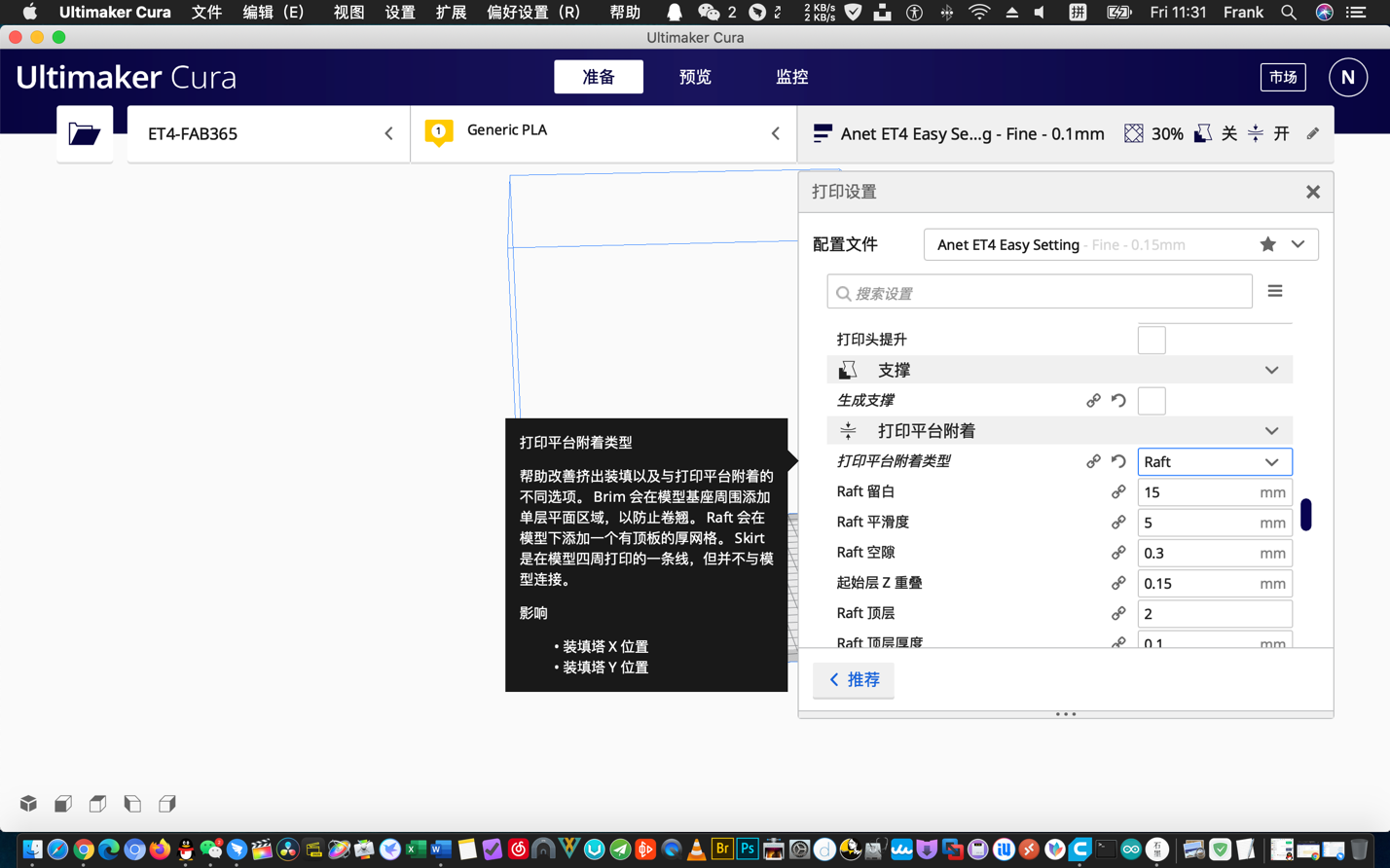Click the reset arrow next to 打印平台附着类型

click(1117, 461)
